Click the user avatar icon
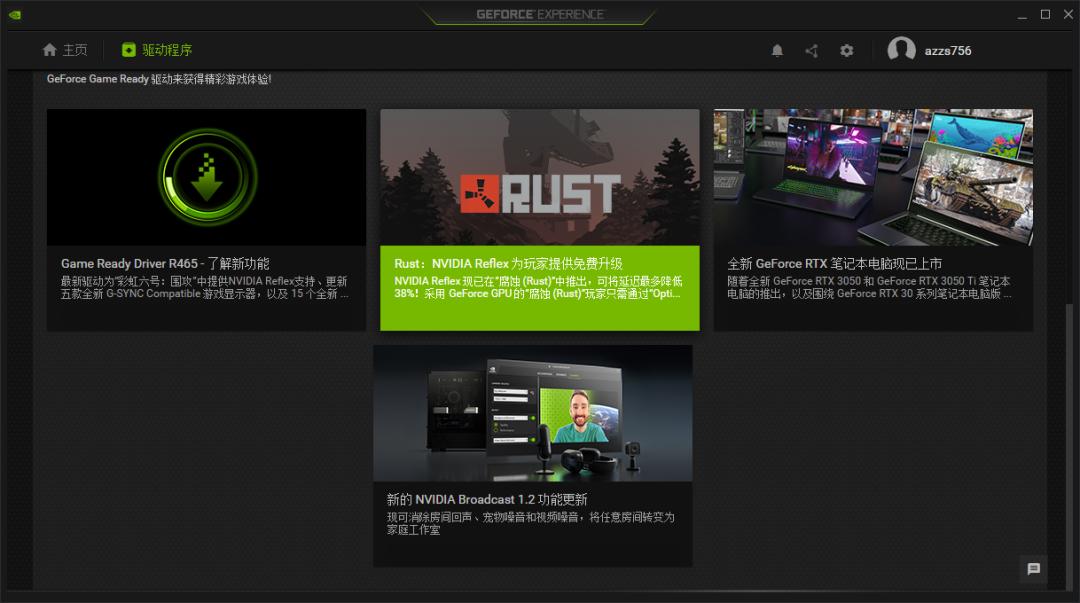This screenshot has height=603, width=1080. click(901, 50)
